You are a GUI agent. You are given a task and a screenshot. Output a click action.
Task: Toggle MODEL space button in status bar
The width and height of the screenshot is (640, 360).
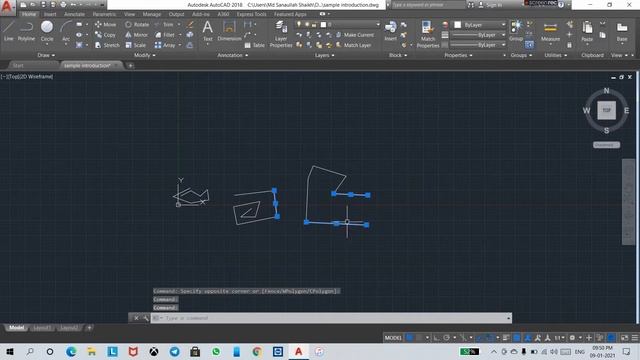393,338
